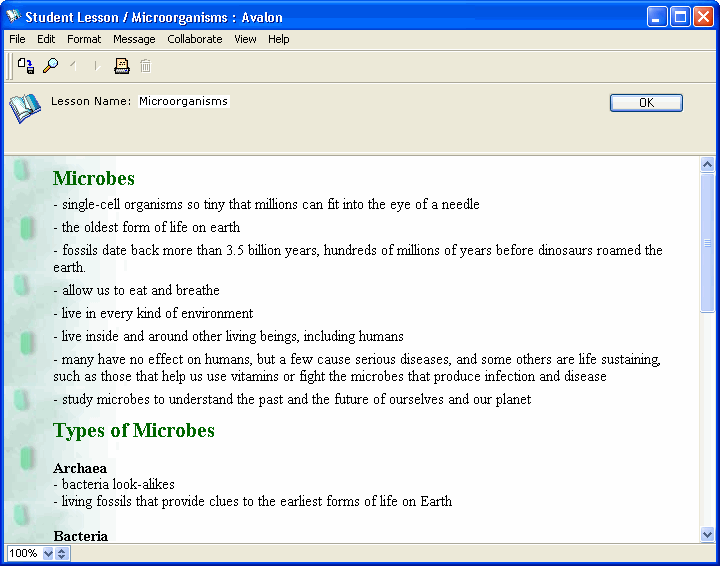Image resolution: width=720 pixels, height=566 pixels.
Task: Click the print toolbar icon
Action: [x=122, y=66]
